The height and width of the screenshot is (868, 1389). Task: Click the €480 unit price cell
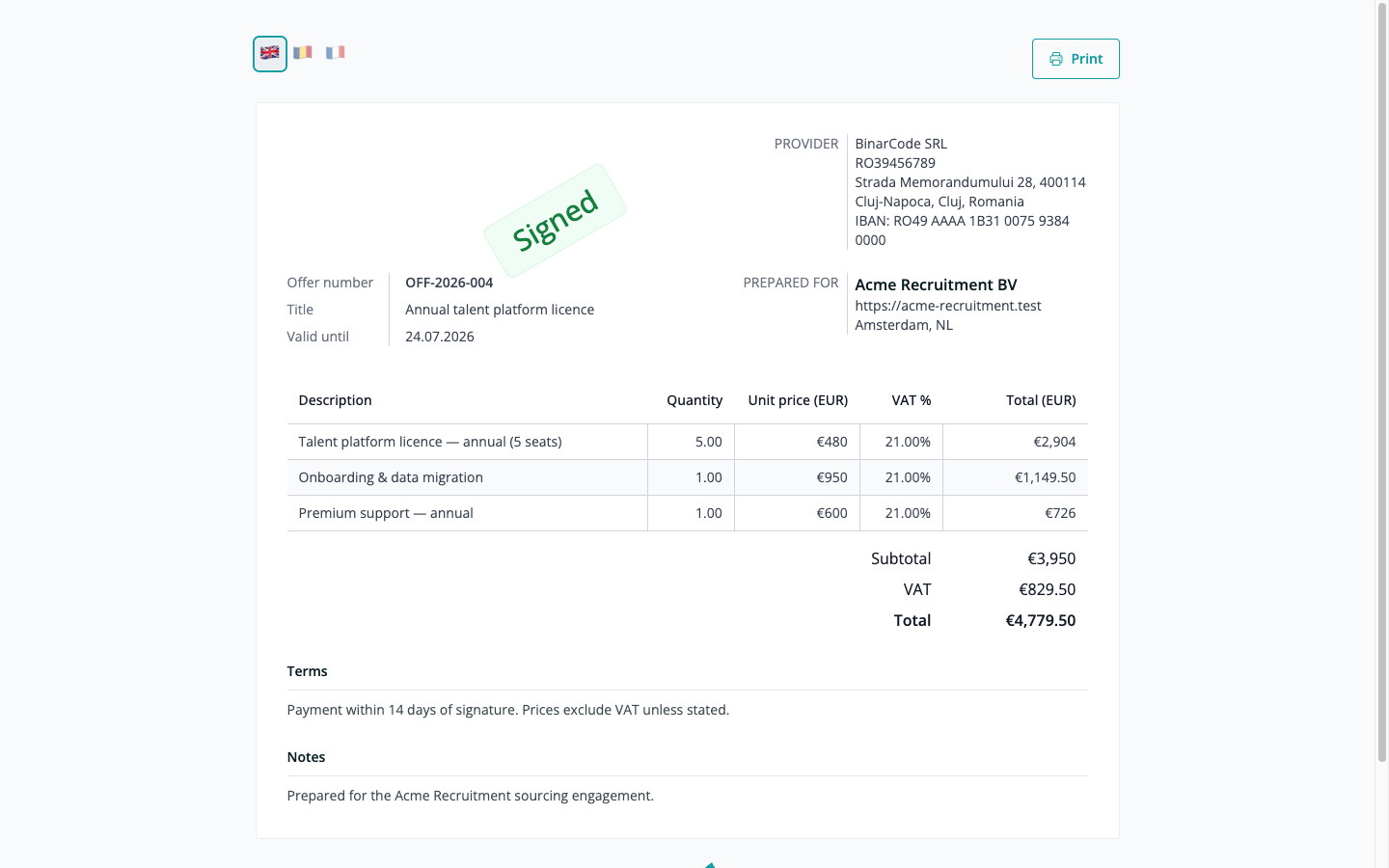(x=797, y=442)
